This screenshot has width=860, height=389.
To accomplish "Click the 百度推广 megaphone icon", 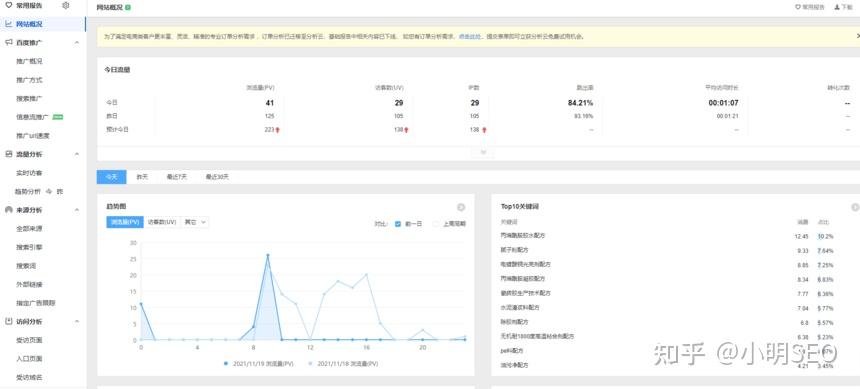I will tap(9, 42).
